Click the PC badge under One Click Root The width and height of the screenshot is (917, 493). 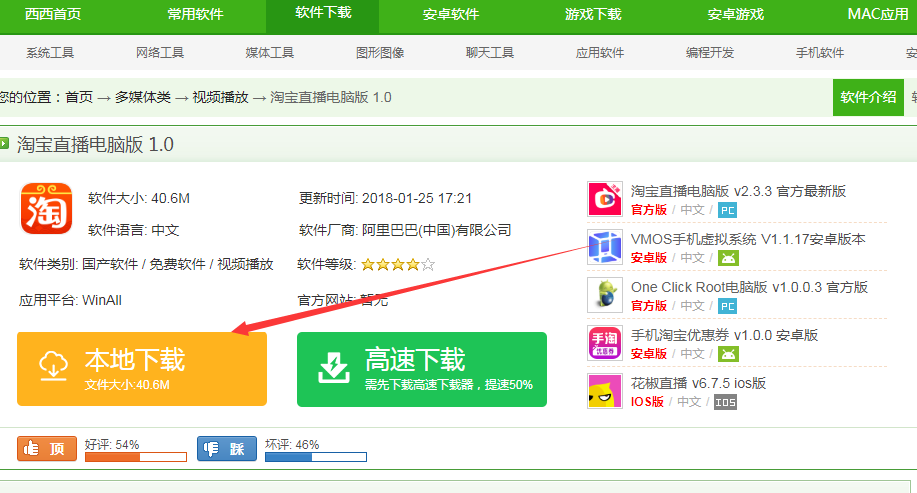(x=727, y=306)
